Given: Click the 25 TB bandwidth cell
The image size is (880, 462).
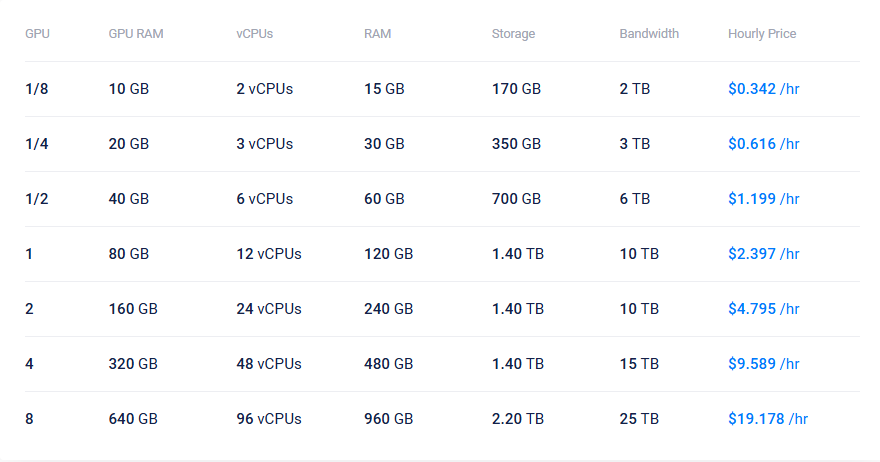Looking at the screenshot, I should click(x=639, y=419).
